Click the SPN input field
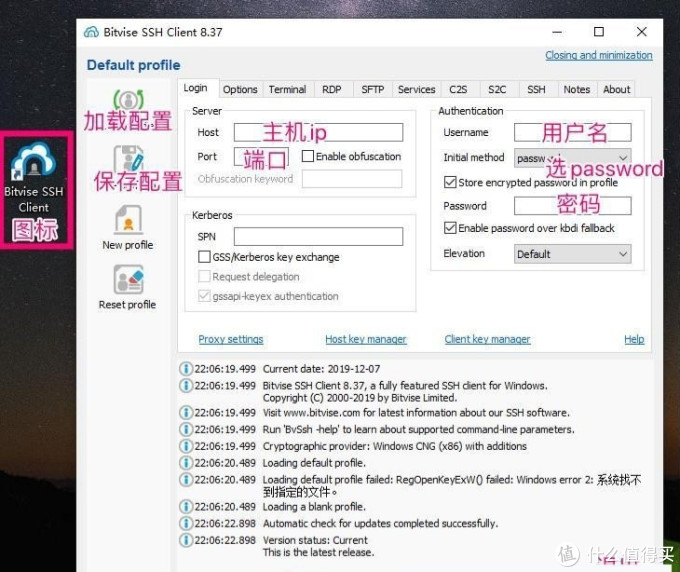This screenshot has width=680, height=572. point(318,237)
